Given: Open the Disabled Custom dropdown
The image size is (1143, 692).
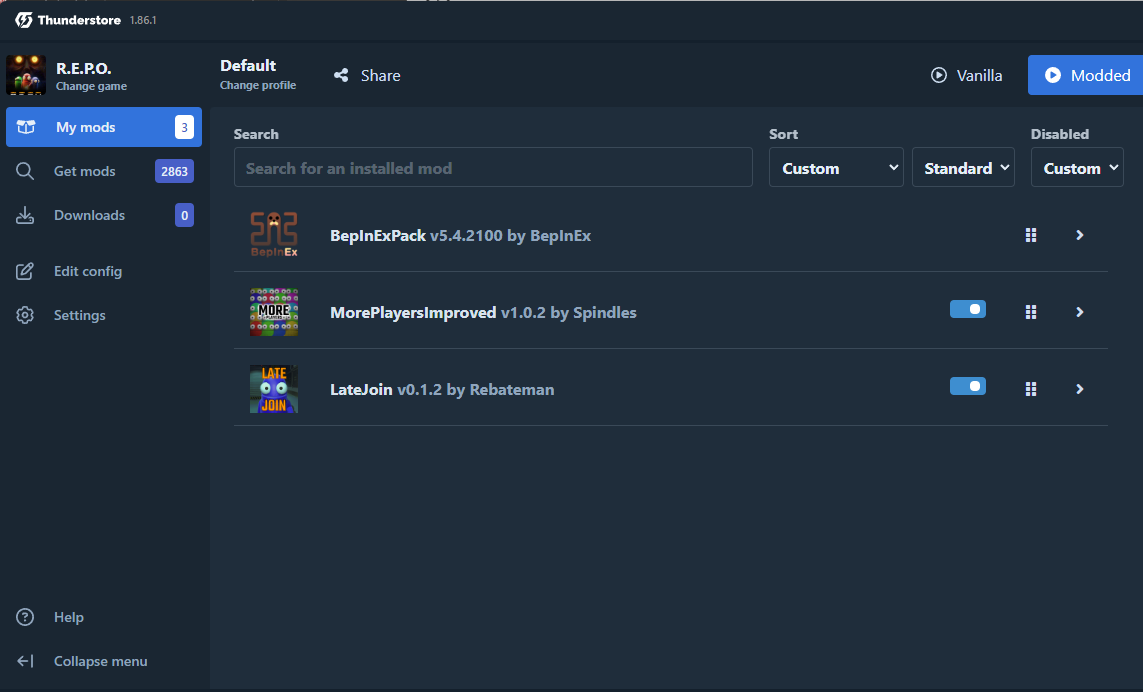Looking at the screenshot, I should pyautogui.click(x=1077, y=168).
